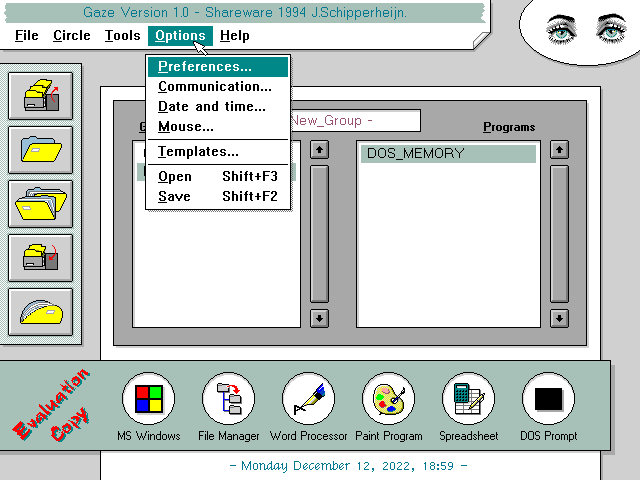This screenshot has width=640, height=480.
Task: Click the file cabinet with folders icon at top of sidebar
Action: 40,96
